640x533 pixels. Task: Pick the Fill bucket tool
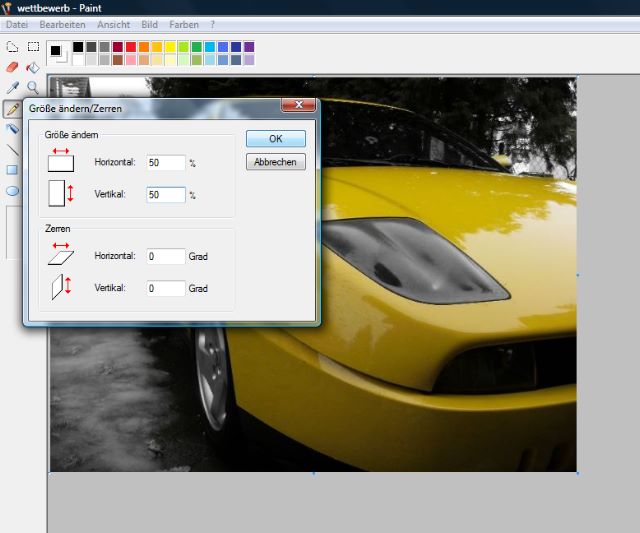[x=33, y=67]
